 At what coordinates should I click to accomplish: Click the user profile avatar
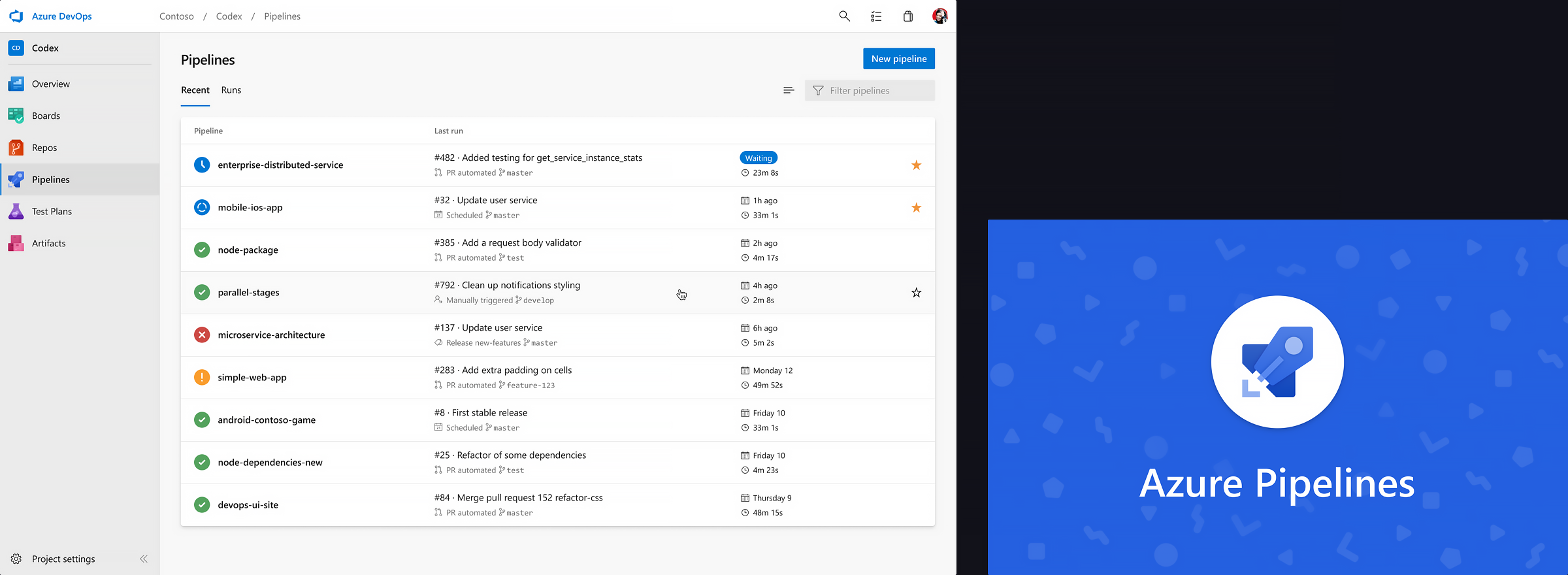(939, 16)
